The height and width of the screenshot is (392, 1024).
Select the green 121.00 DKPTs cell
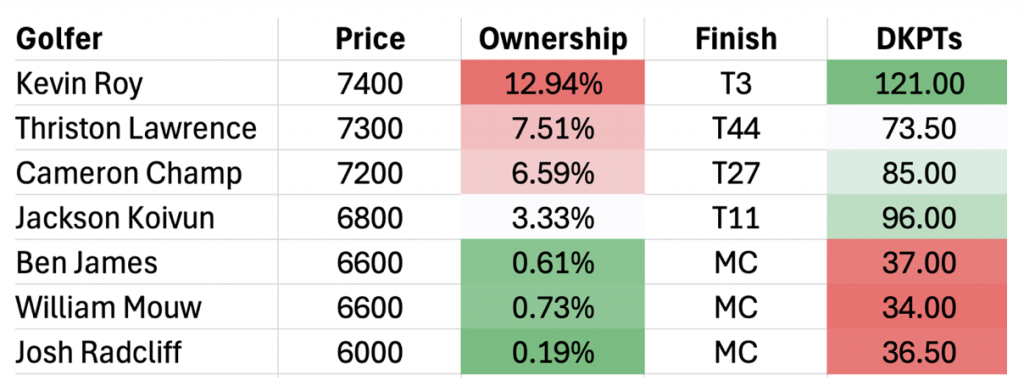[917, 83]
